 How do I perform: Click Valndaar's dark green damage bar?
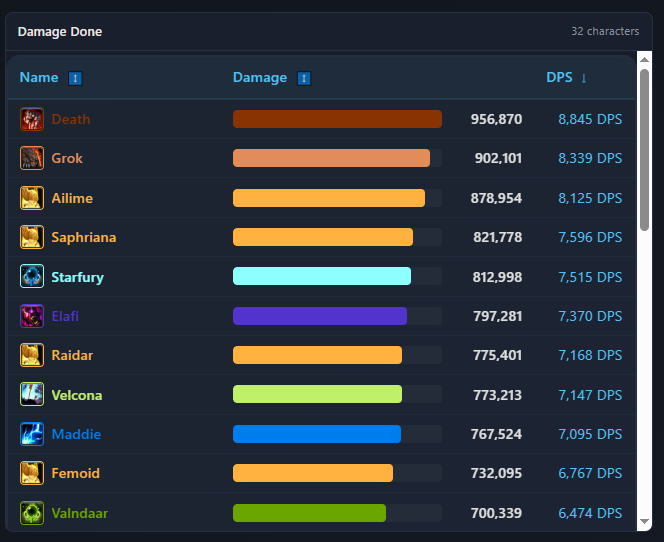310,513
